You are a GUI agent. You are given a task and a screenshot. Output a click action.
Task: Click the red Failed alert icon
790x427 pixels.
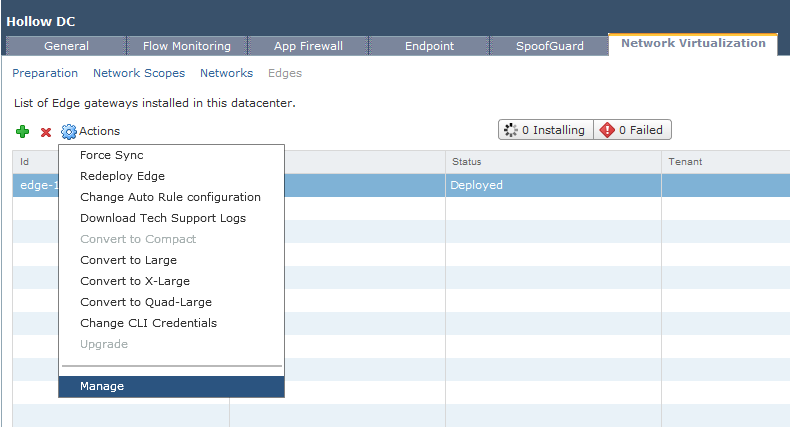[606, 130]
